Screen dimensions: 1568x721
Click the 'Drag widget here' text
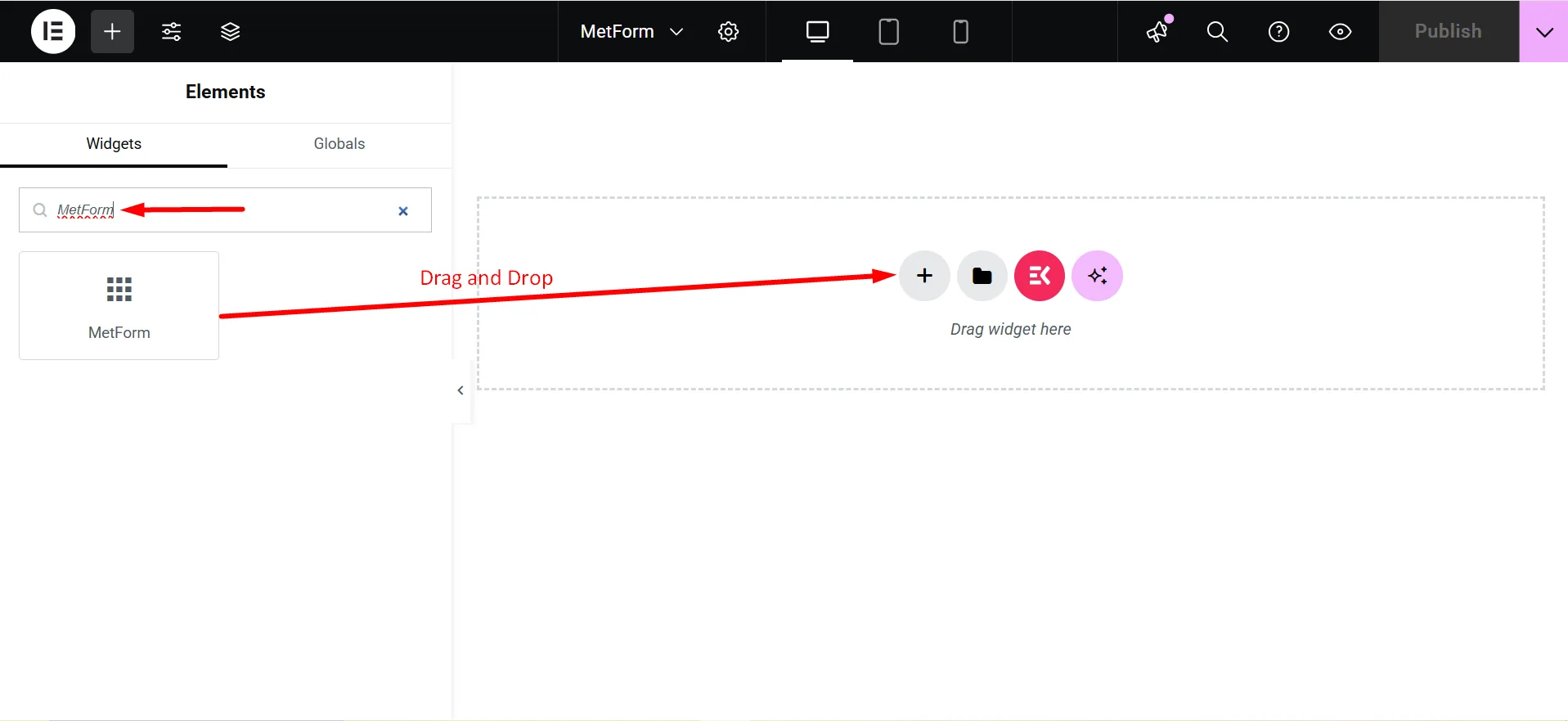click(1010, 329)
